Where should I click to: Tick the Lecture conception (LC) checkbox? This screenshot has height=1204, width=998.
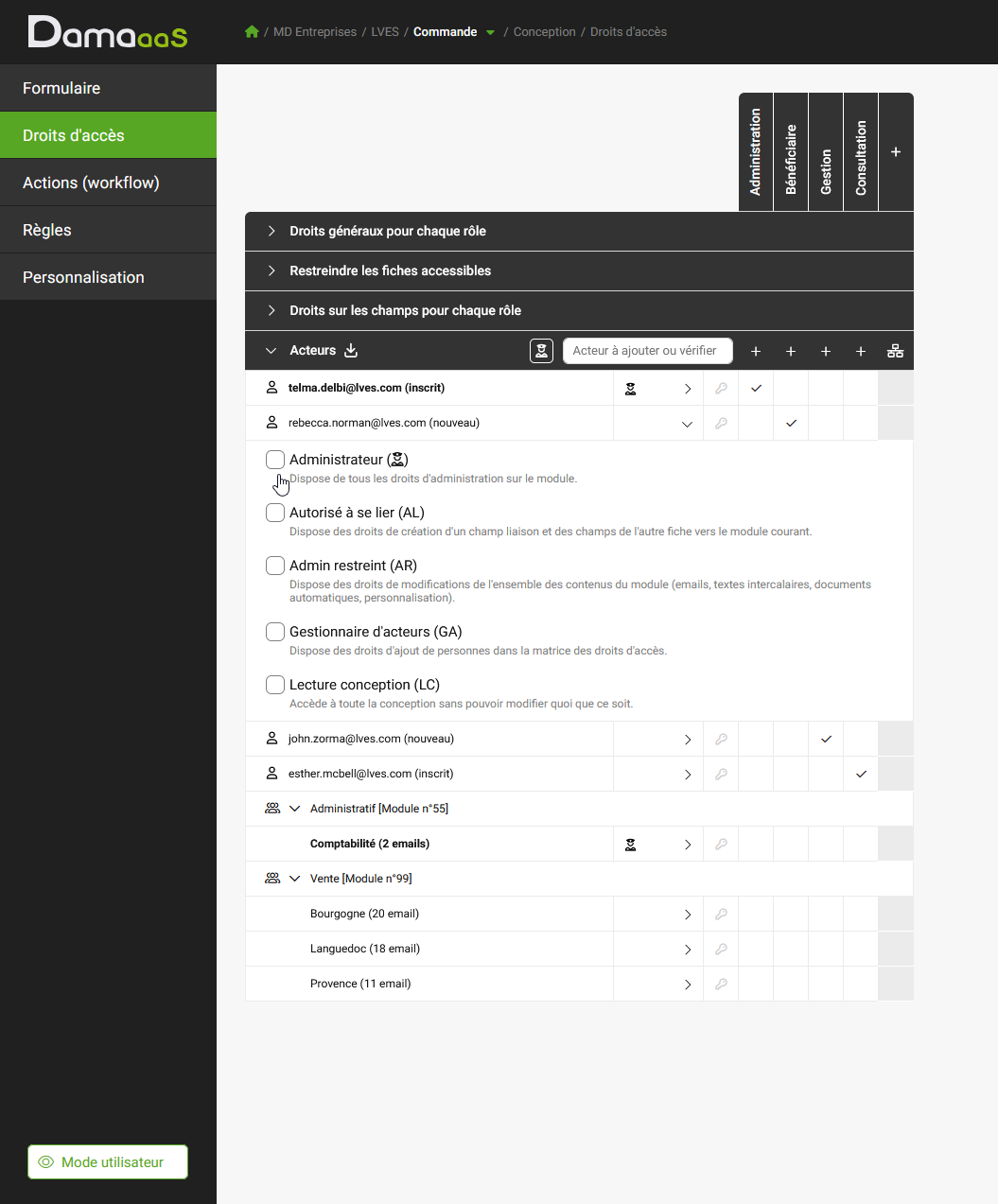[275, 685]
